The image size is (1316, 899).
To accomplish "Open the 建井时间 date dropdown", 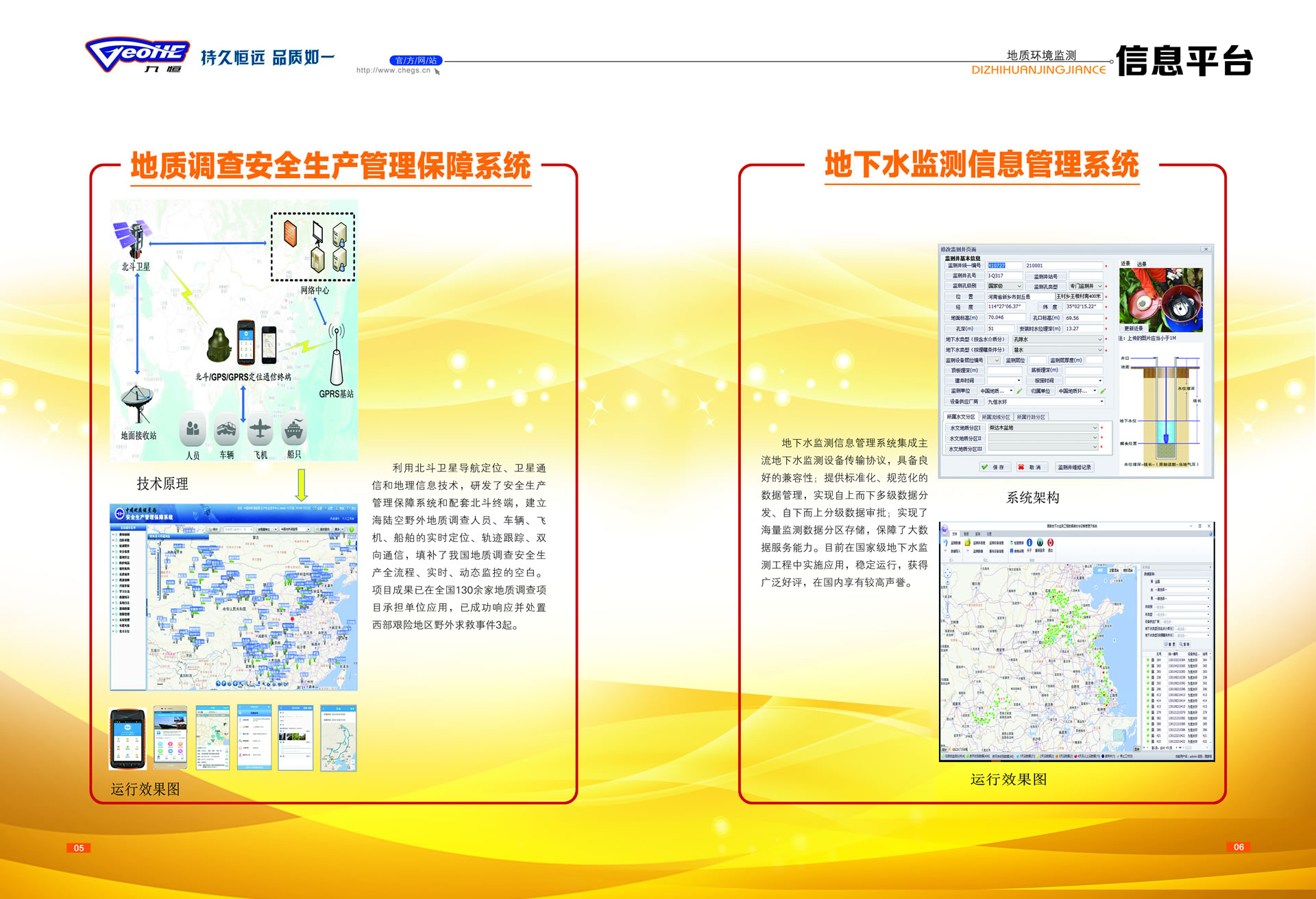I will [1005, 380].
